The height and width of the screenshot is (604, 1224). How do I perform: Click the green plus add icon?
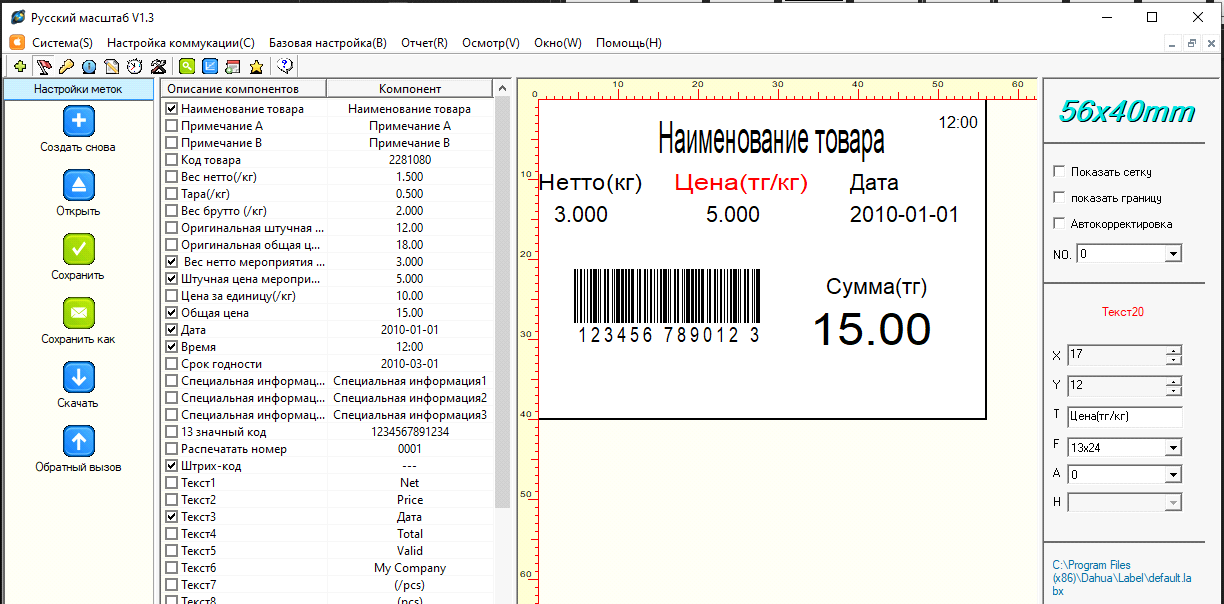click(x=19, y=66)
